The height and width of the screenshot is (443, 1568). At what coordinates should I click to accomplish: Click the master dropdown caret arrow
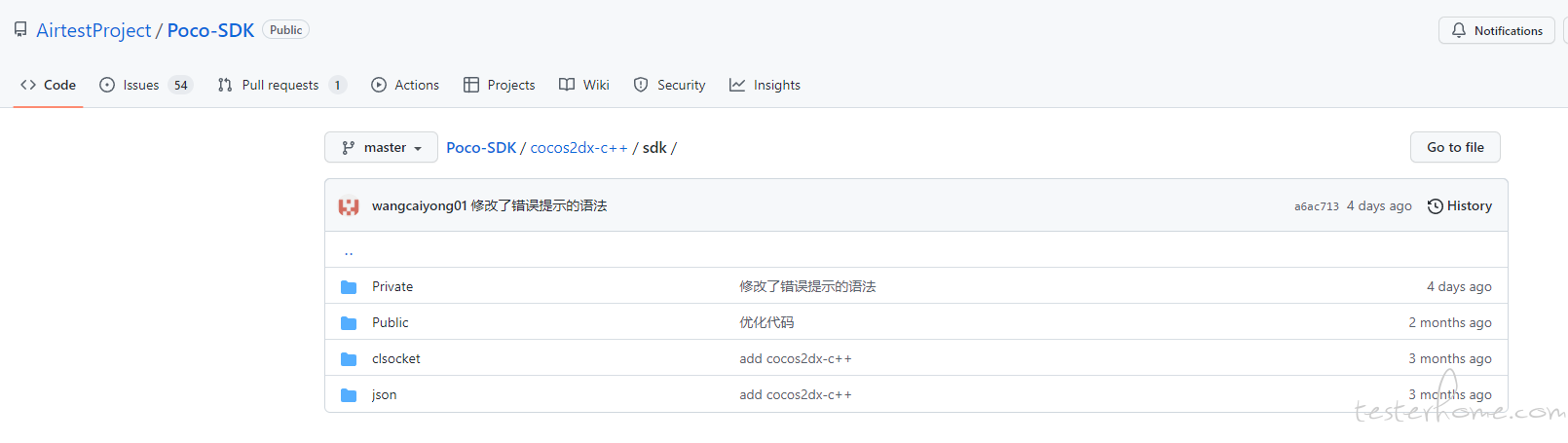(x=418, y=149)
